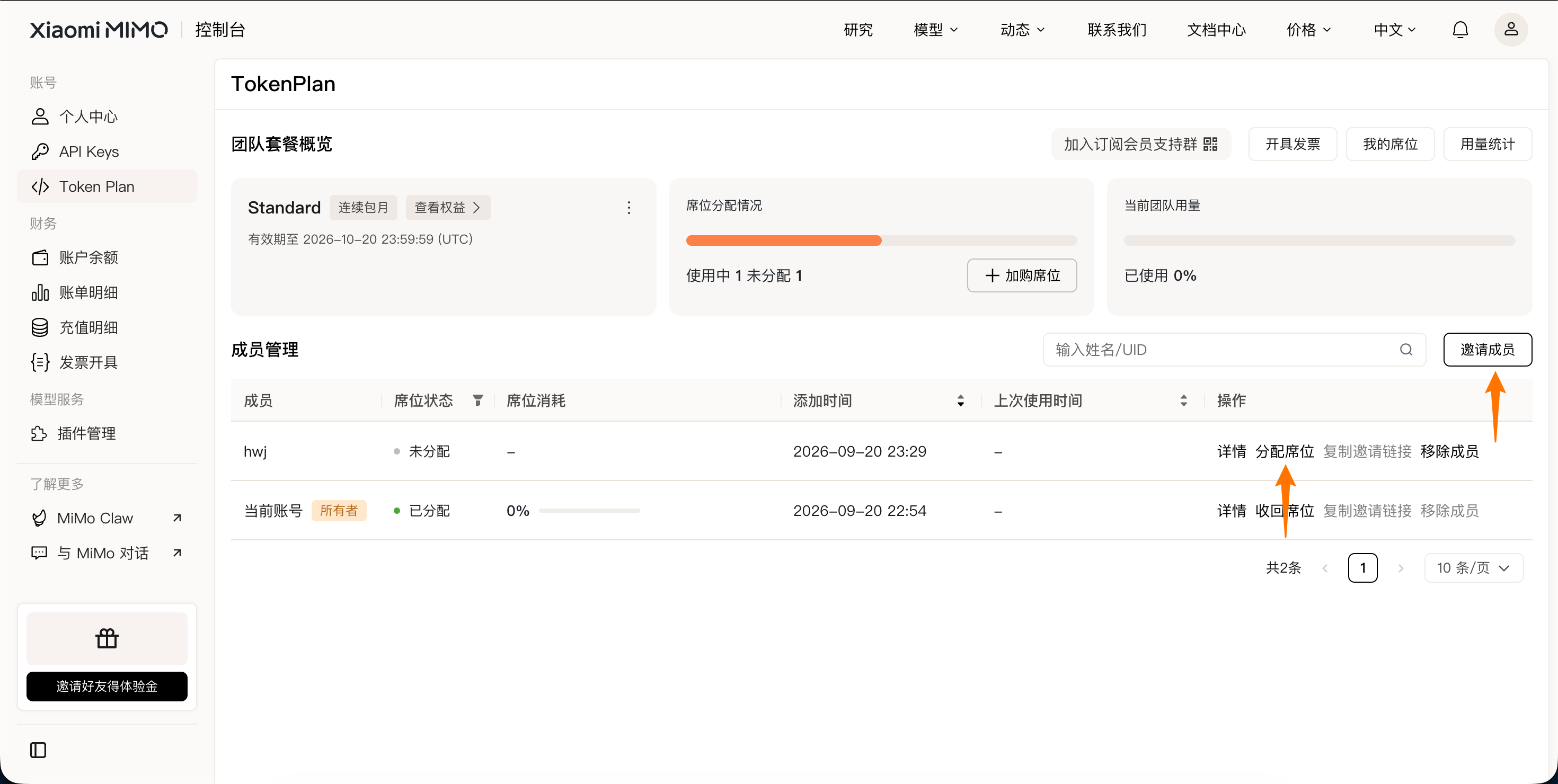1558x784 pixels.
Task: Click 复制邀请链接 in 当前账号 row
Action: pos(1367,510)
